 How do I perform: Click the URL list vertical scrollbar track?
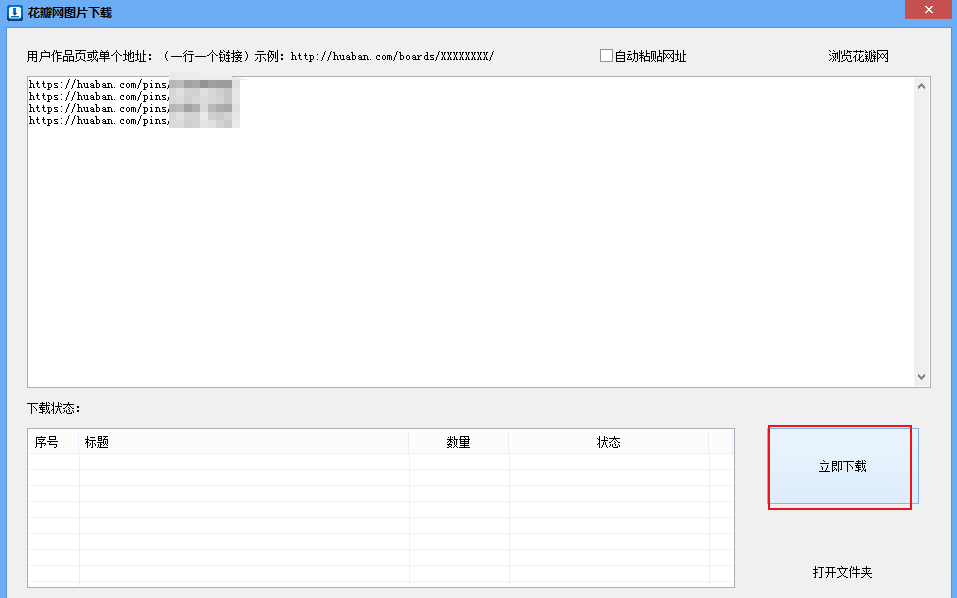pos(921,230)
